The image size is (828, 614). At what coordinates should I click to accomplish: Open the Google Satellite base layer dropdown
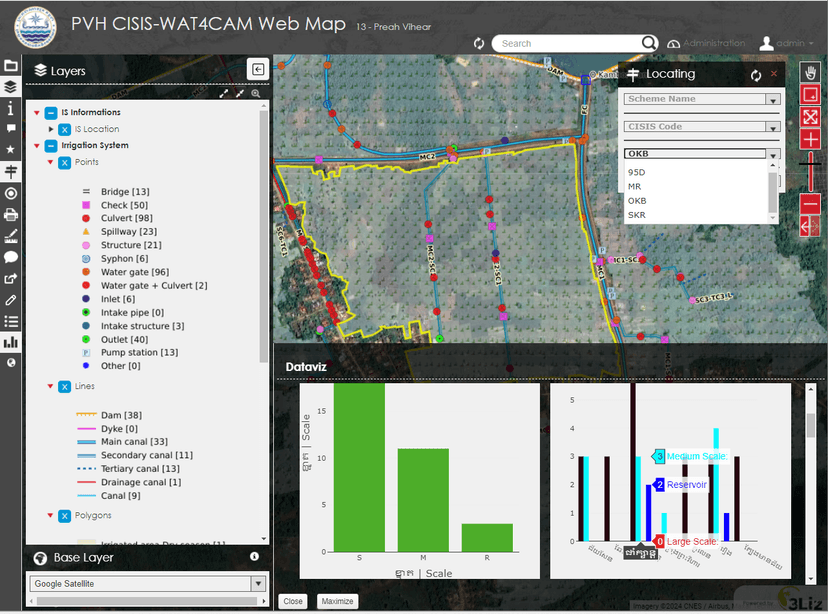146,584
